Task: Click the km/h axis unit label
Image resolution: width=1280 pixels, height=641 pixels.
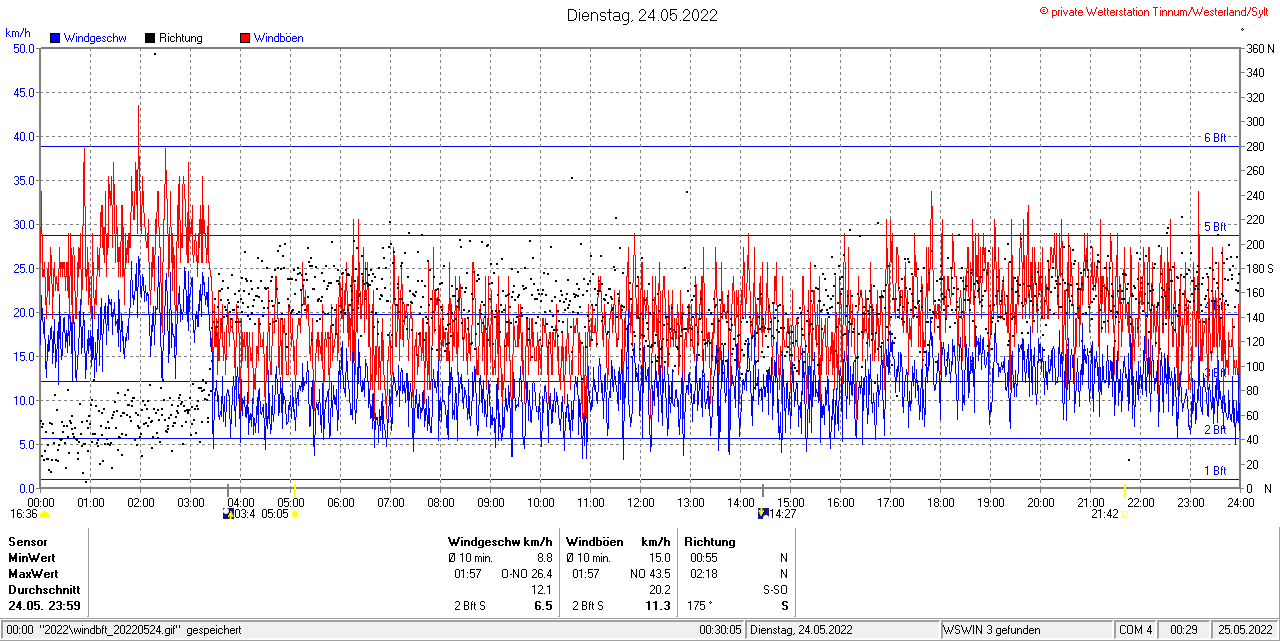Action: coord(18,32)
